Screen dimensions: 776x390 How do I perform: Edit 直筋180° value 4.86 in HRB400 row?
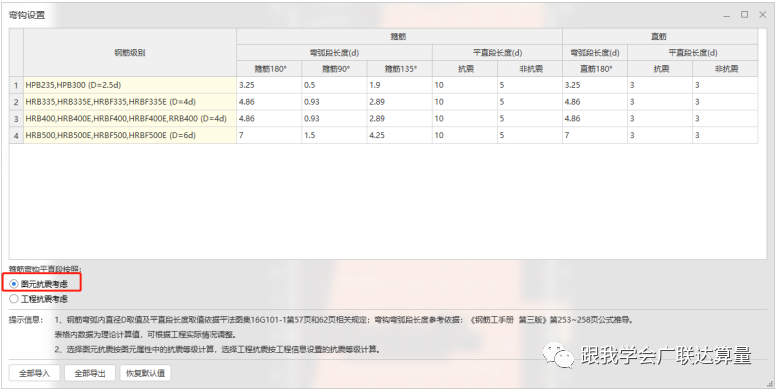coord(595,119)
